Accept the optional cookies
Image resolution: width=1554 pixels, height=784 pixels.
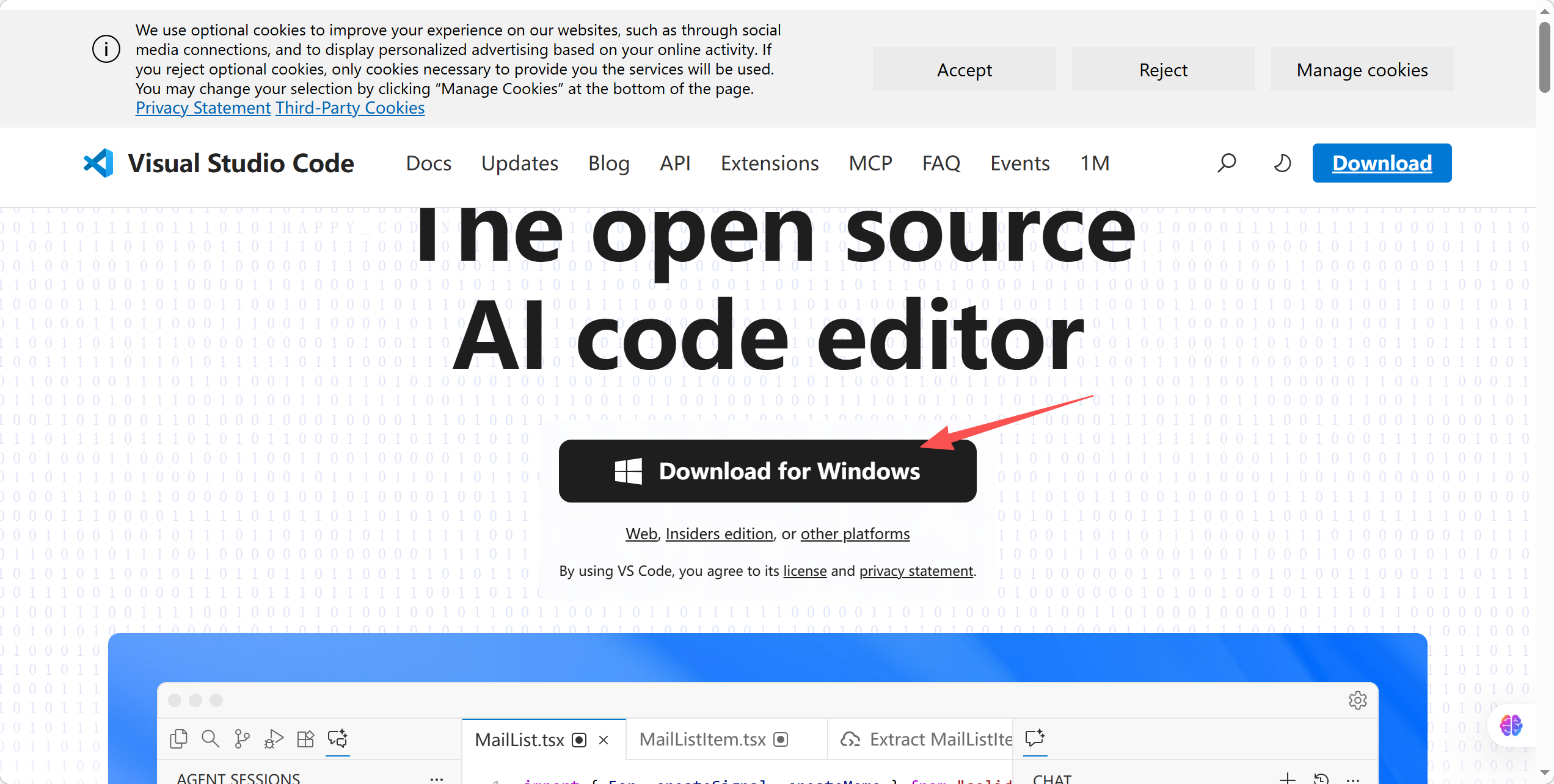point(964,70)
